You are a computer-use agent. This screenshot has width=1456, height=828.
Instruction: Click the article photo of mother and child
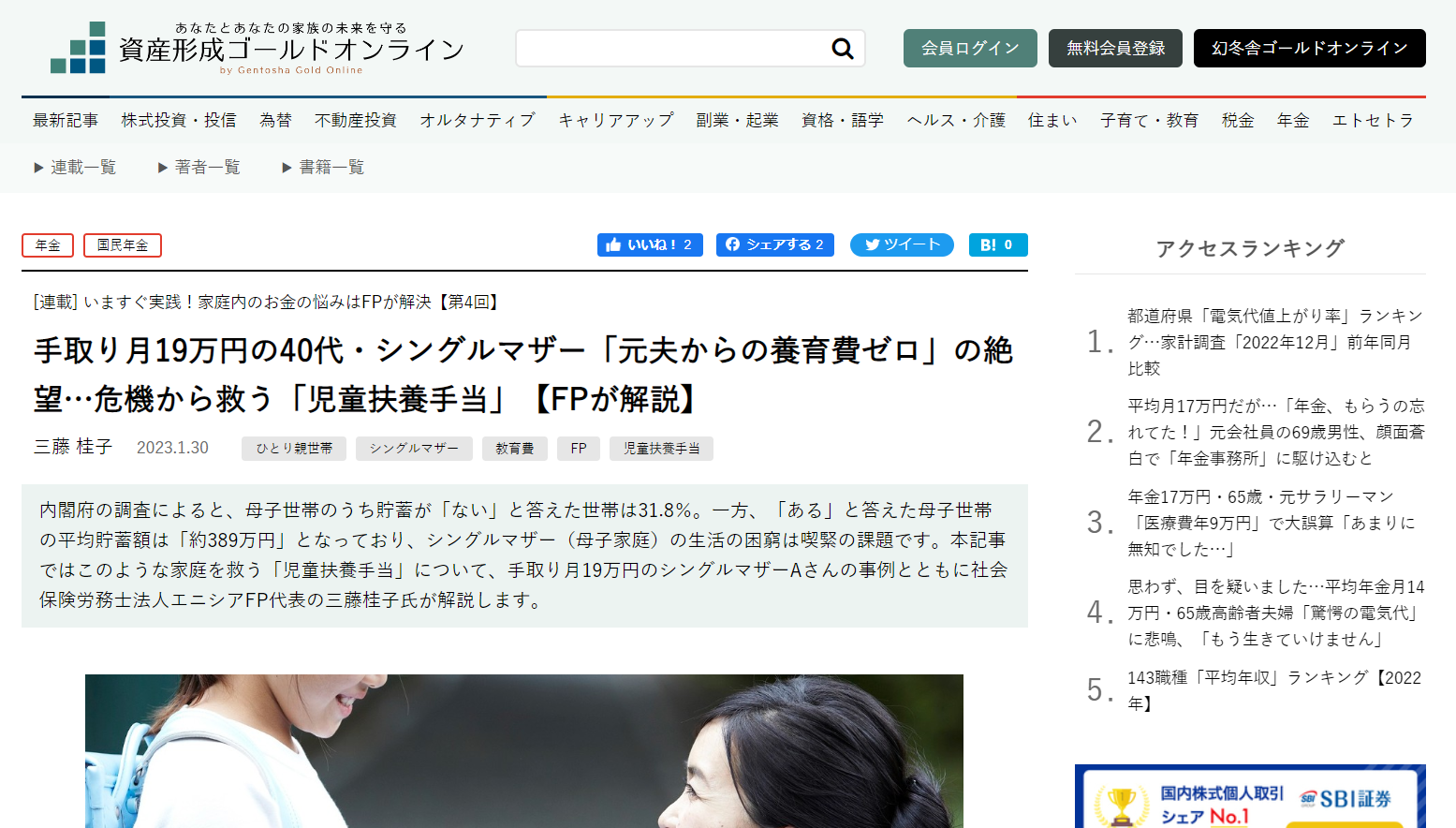point(524,751)
